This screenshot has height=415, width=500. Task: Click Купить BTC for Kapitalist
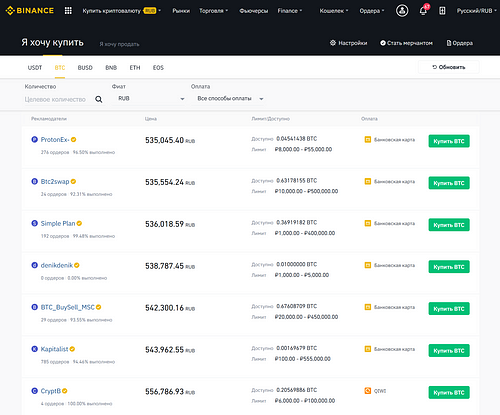point(449,351)
